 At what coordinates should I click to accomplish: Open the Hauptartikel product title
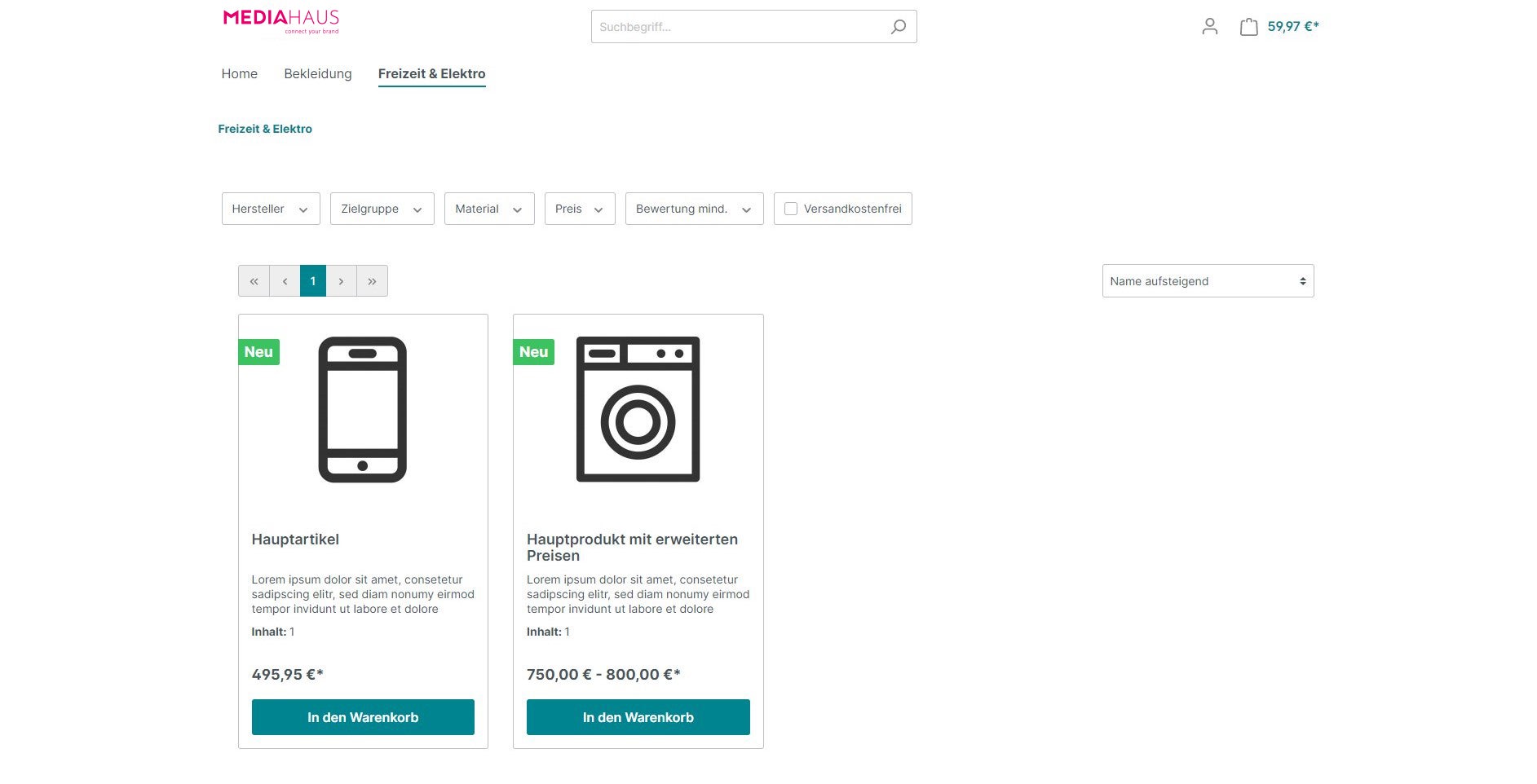295,540
